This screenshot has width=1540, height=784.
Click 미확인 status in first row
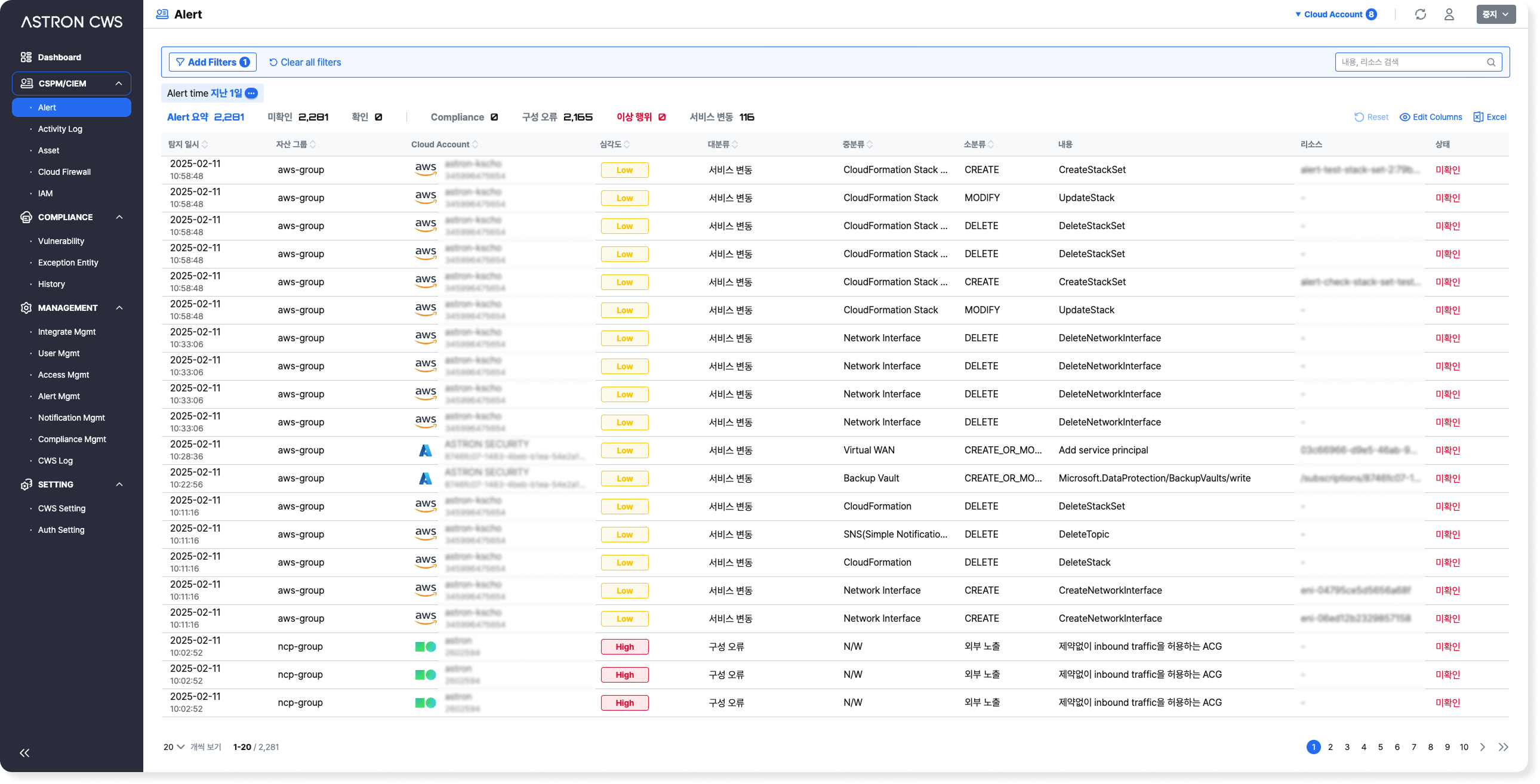pos(1447,169)
